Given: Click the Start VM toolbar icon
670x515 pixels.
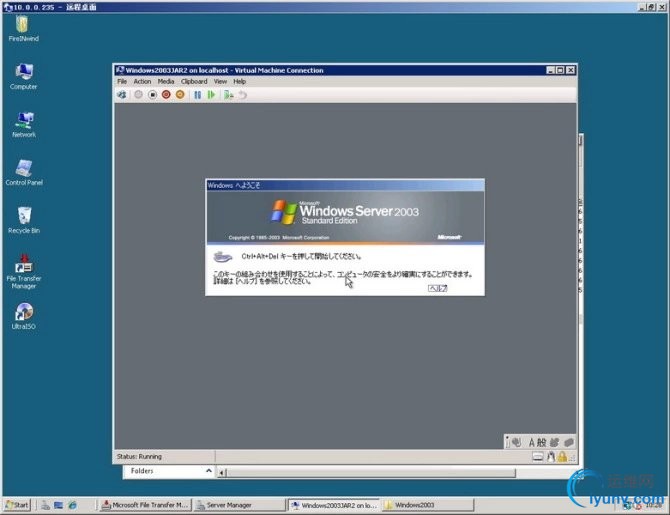Looking at the screenshot, I should coord(138,95).
